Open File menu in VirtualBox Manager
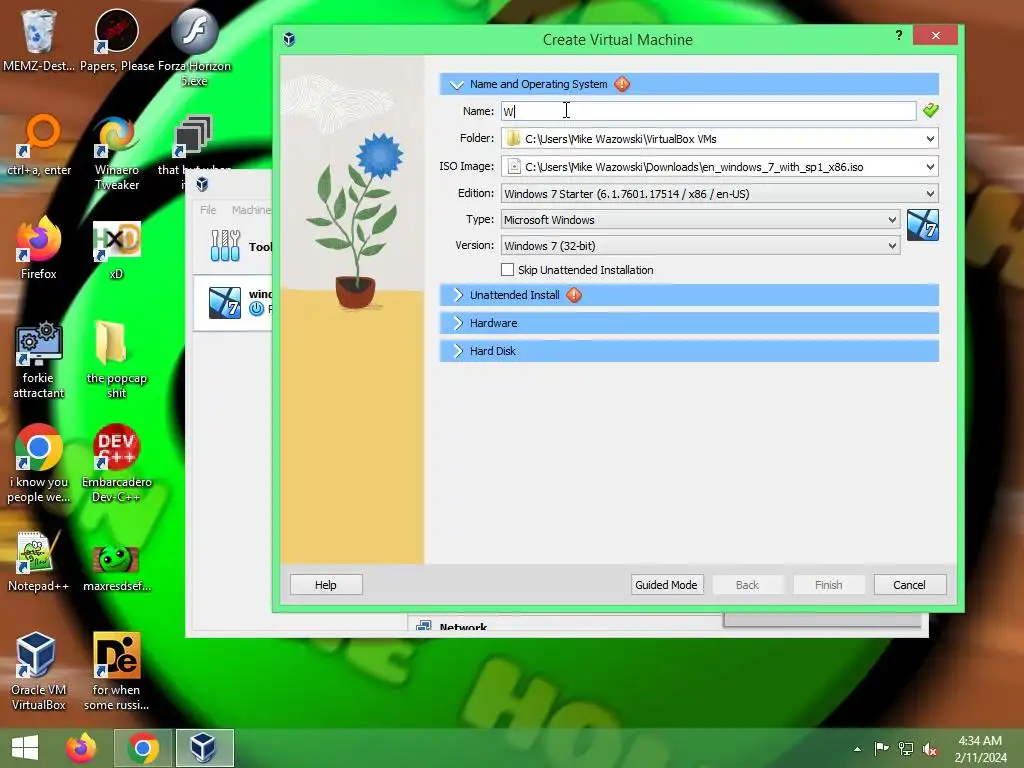This screenshot has width=1024, height=768. point(208,210)
